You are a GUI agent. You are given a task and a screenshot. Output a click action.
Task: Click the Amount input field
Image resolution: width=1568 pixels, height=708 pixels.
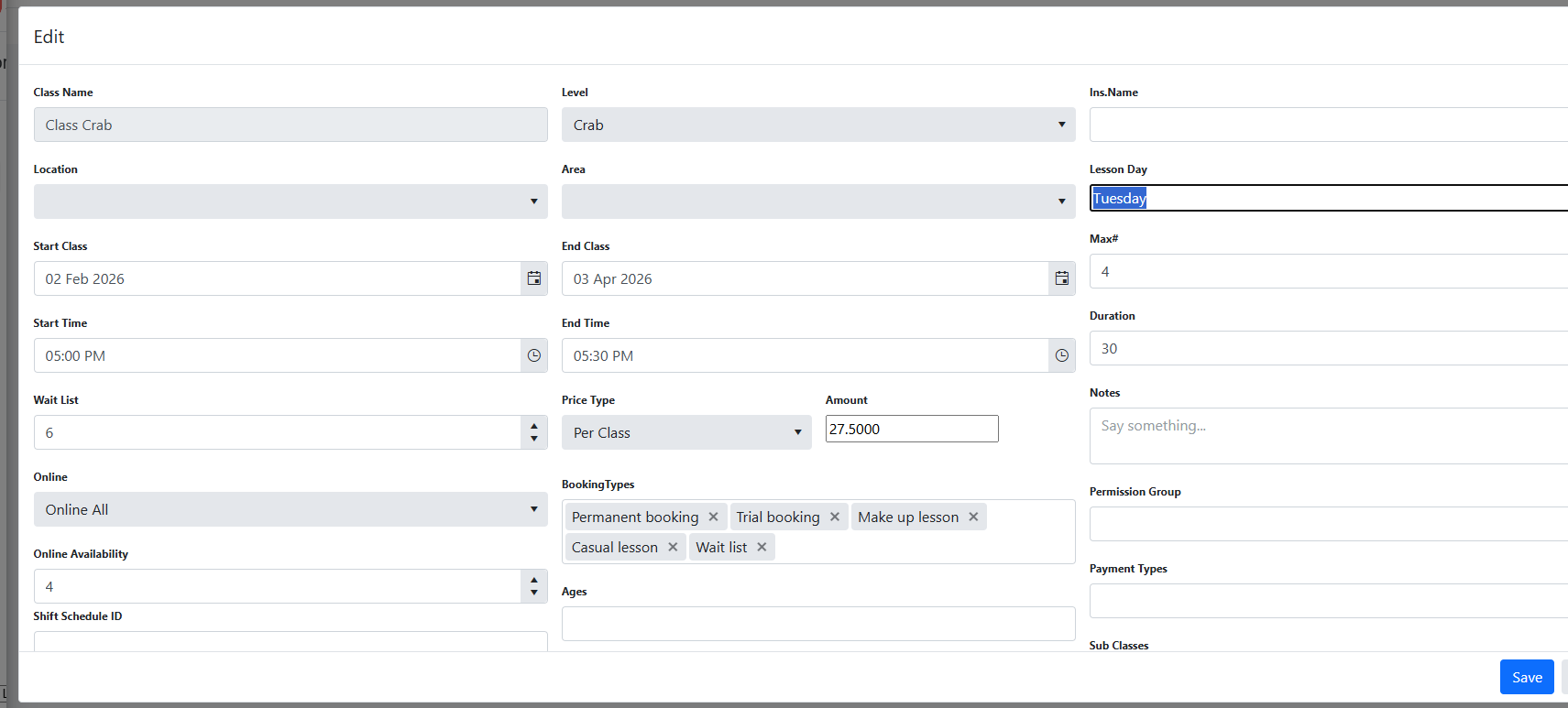pos(911,429)
